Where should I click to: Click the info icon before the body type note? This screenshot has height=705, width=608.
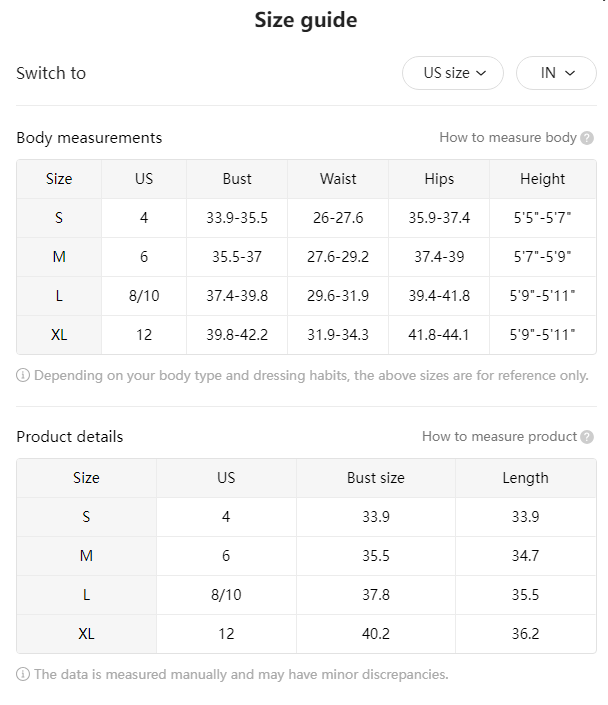point(23,375)
